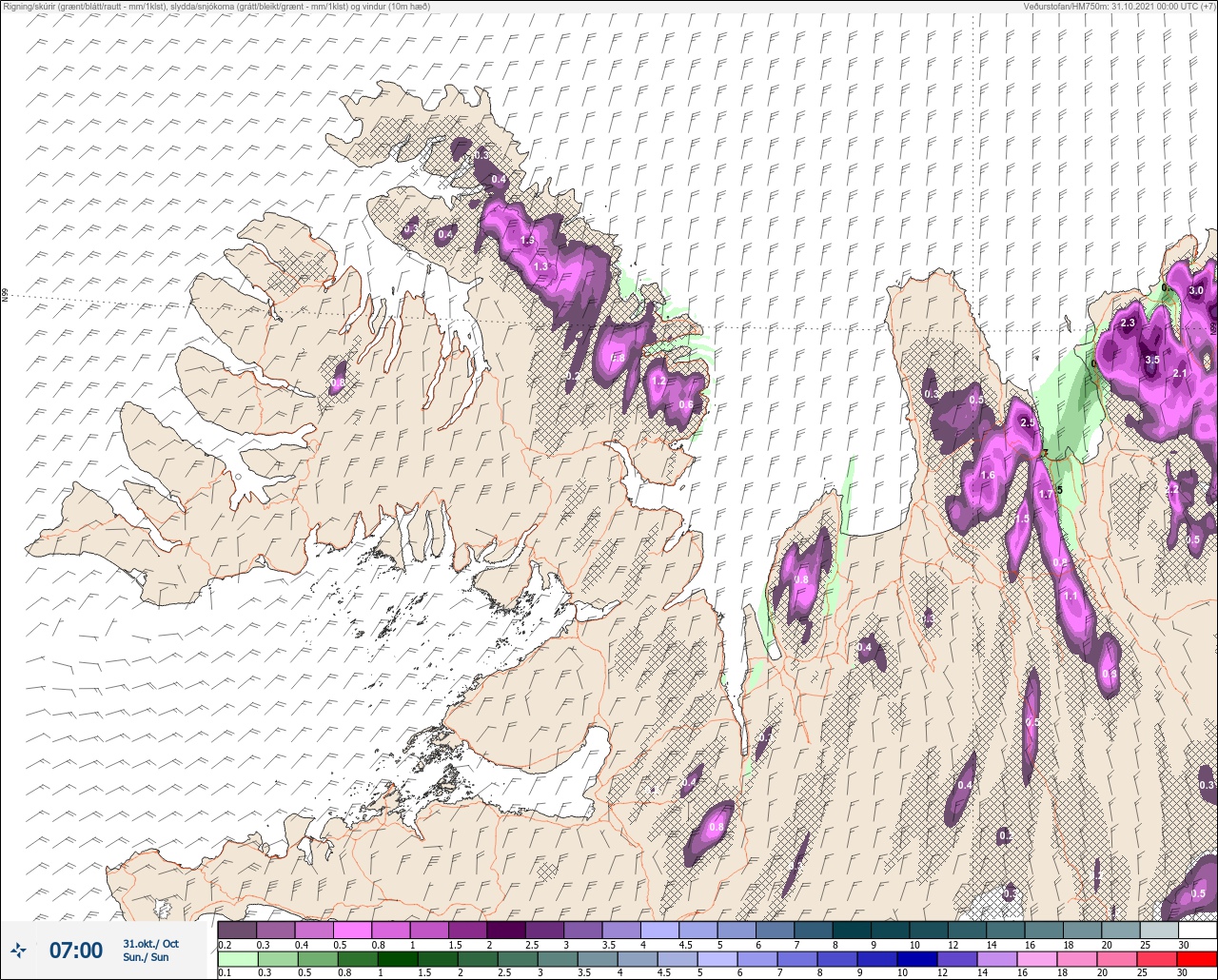1218x980 pixels.
Task: Select the pale green 0.1 swatch in lower legend
Action: pyautogui.click(x=237, y=958)
